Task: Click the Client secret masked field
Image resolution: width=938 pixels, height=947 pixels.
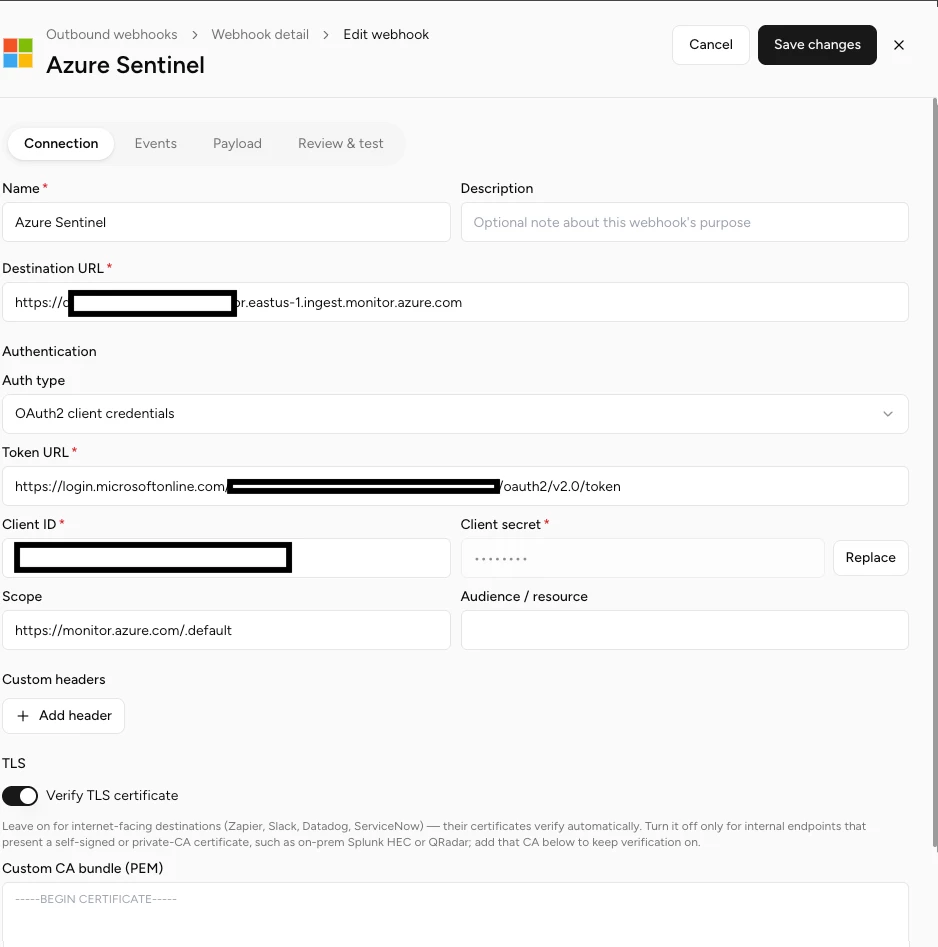Action: pos(643,558)
